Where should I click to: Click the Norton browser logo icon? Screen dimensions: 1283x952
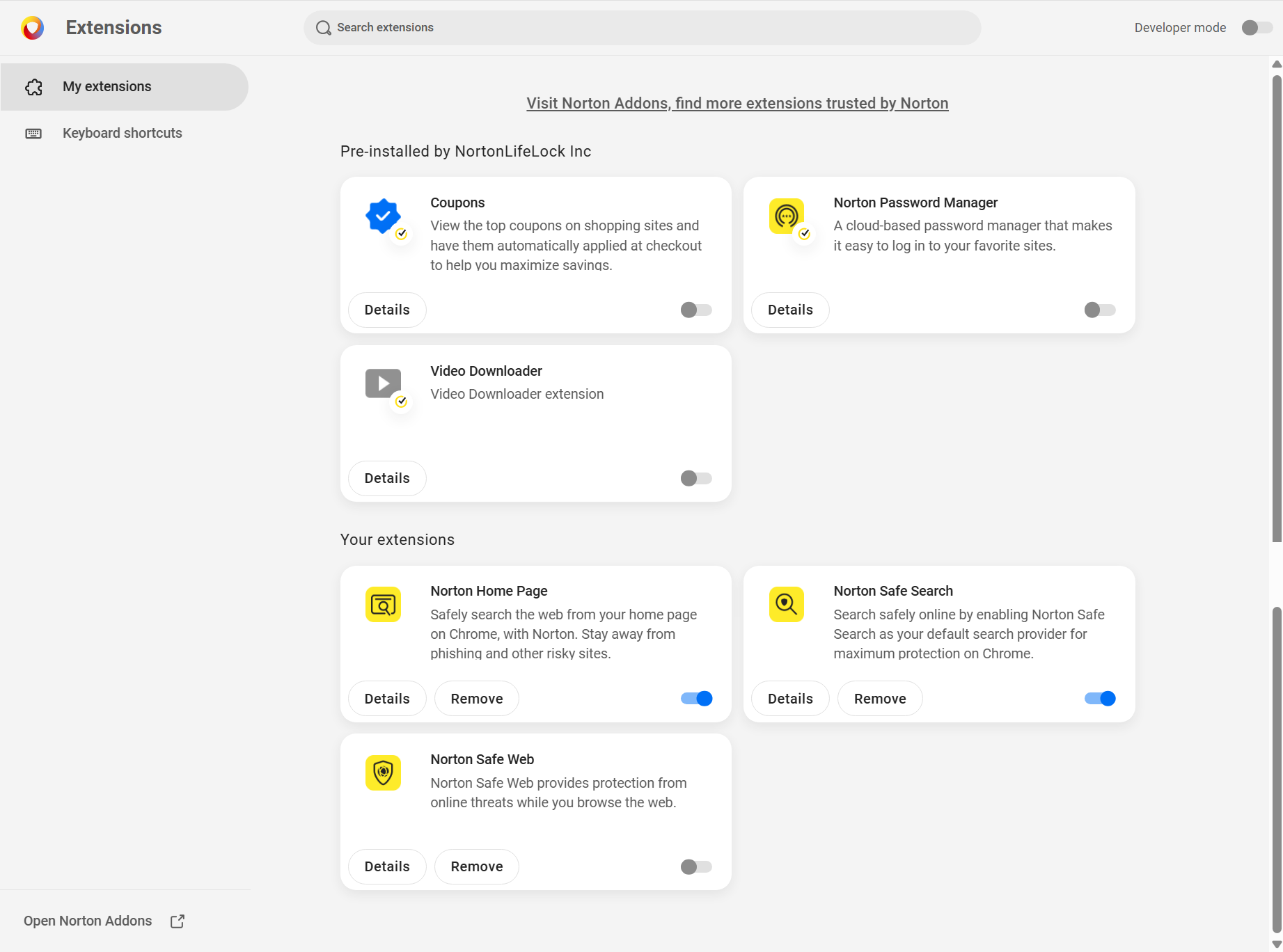pos(33,28)
